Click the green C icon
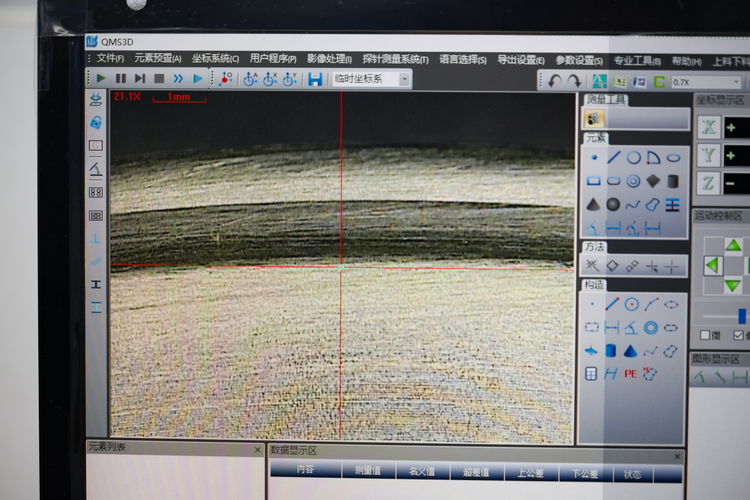Screen dimensions: 750x500 pyautogui.click(x=660, y=82)
